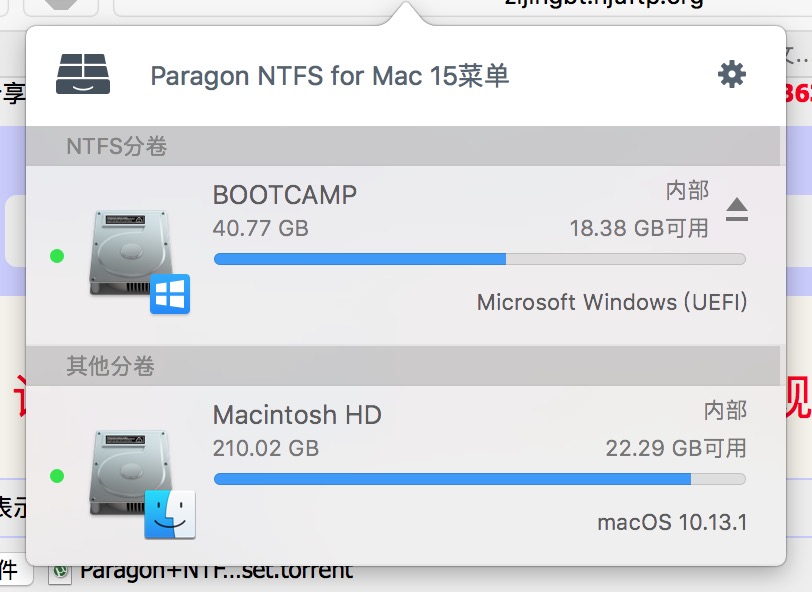
Task: Open settings with the gear icon
Action: click(x=732, y=74)
